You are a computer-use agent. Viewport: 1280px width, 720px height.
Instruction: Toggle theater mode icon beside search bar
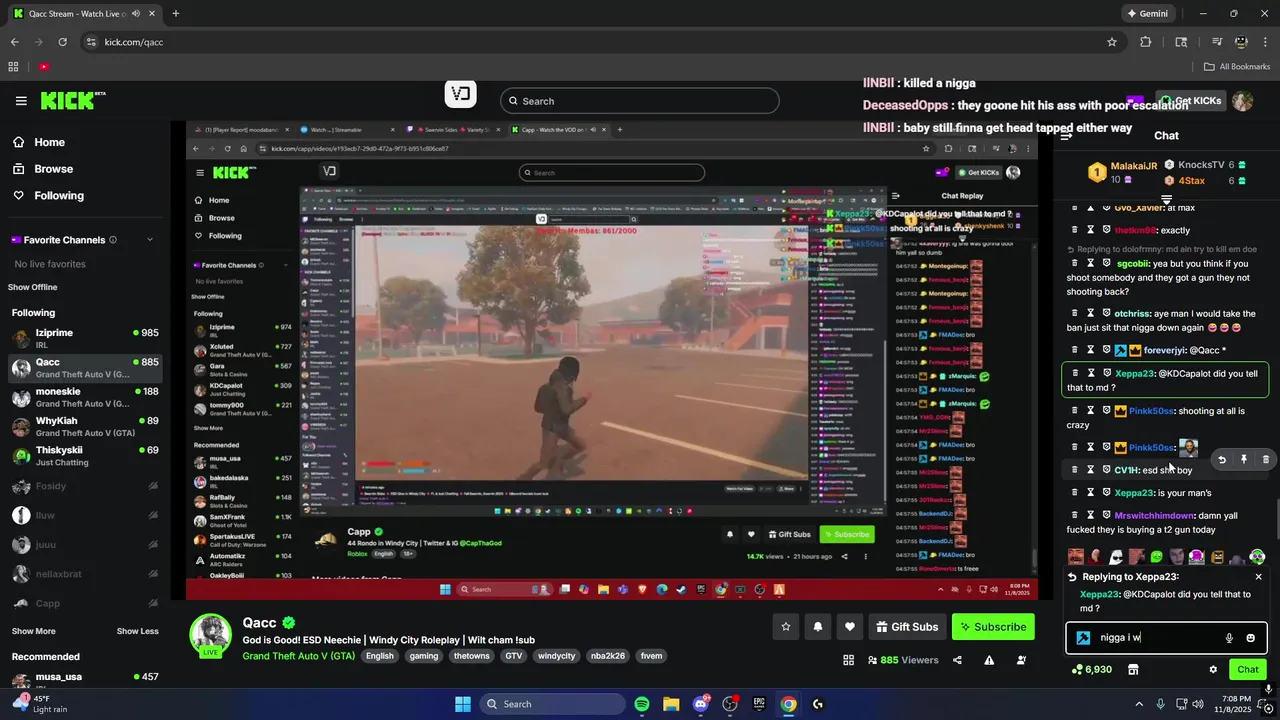coord(460,94)
